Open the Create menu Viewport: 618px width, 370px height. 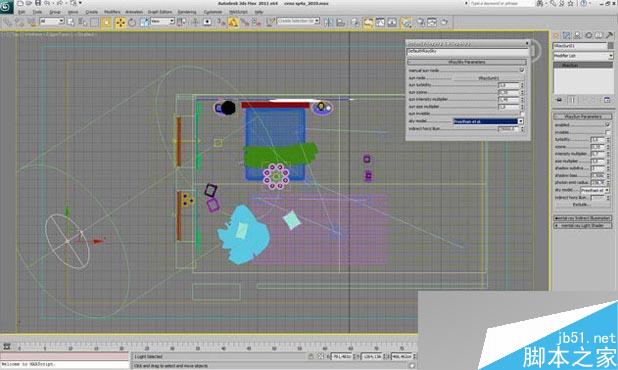point(91,12)
